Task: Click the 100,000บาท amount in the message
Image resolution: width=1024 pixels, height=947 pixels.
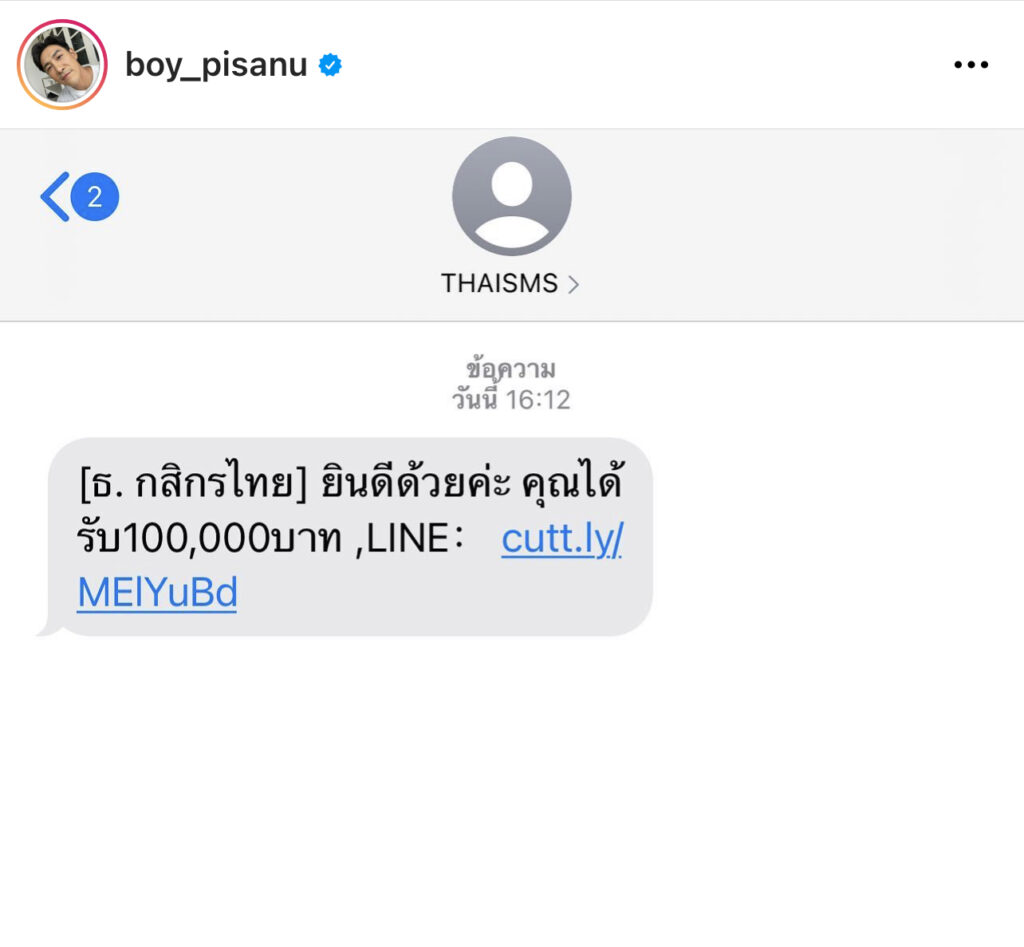Action: (231, 539)
